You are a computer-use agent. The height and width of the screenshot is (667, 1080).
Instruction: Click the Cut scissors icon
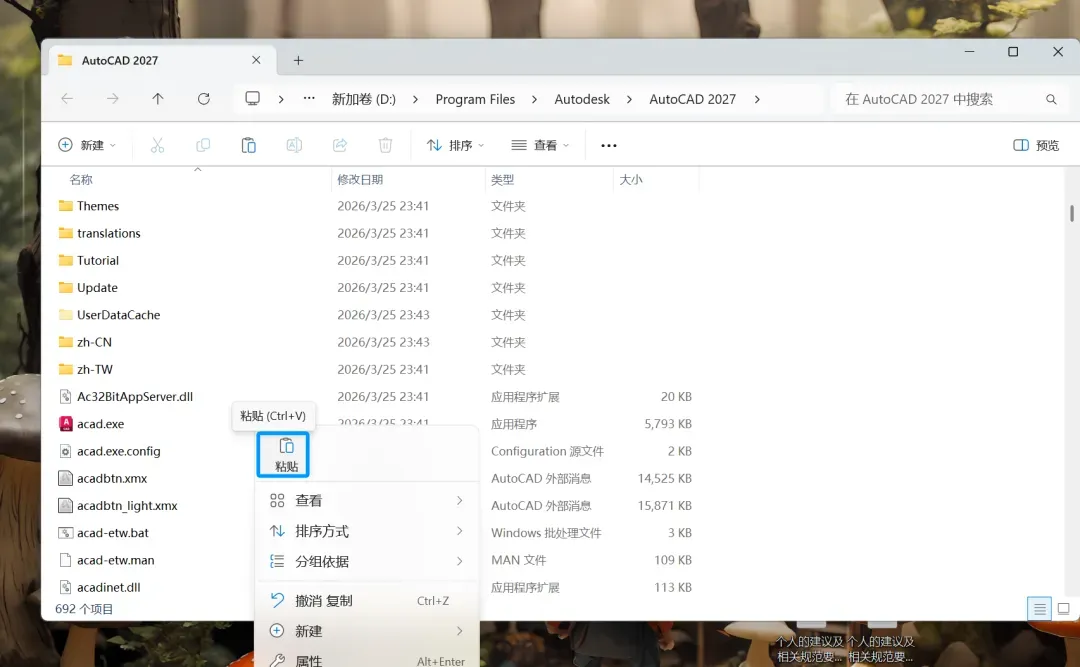158,145
